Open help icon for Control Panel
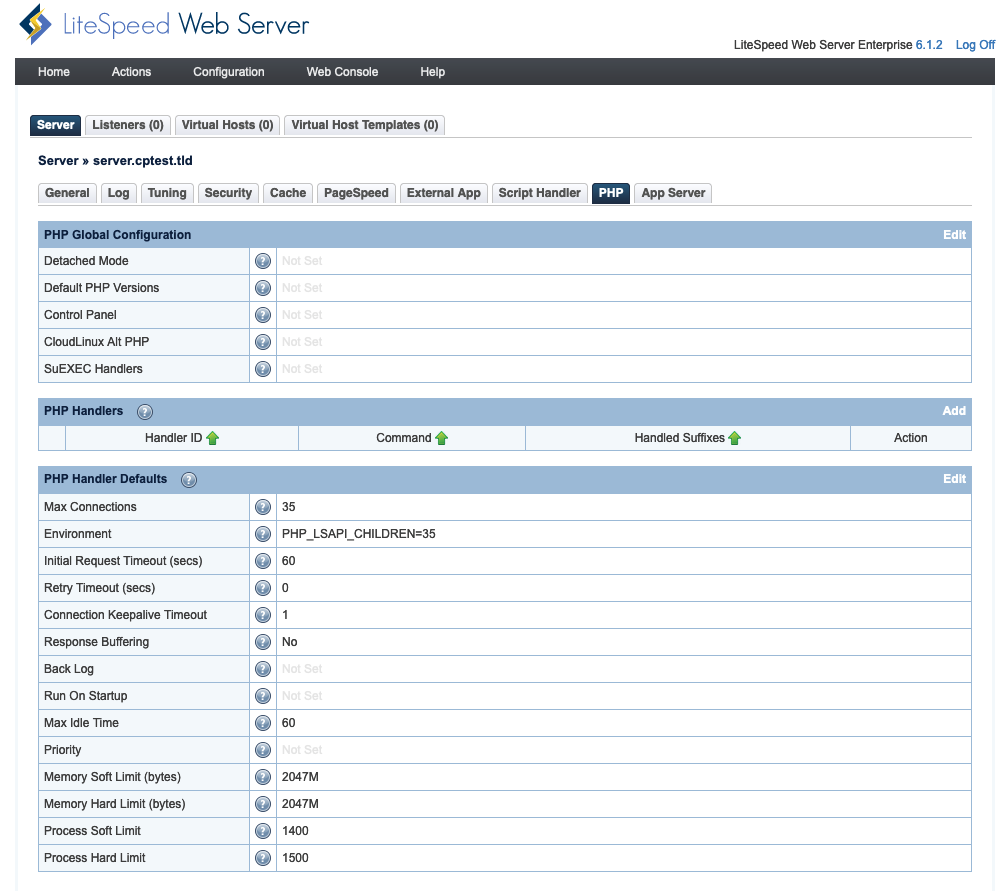 pos(263,315)
